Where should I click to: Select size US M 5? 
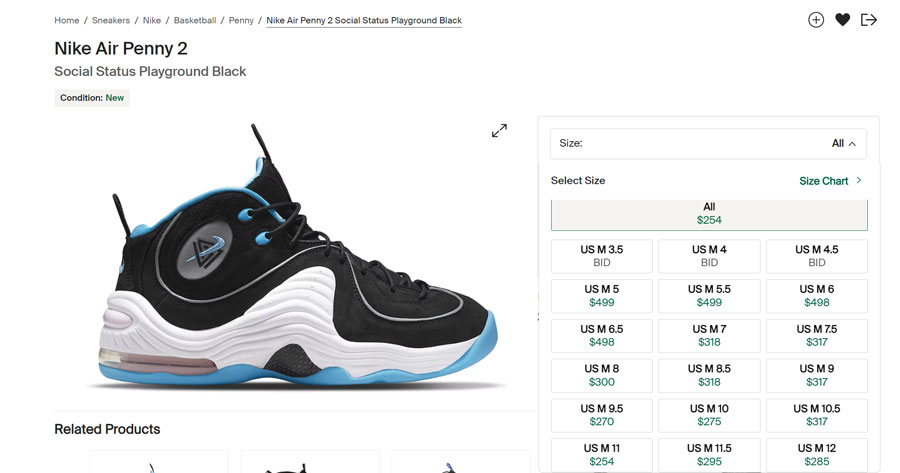(602, 296)
